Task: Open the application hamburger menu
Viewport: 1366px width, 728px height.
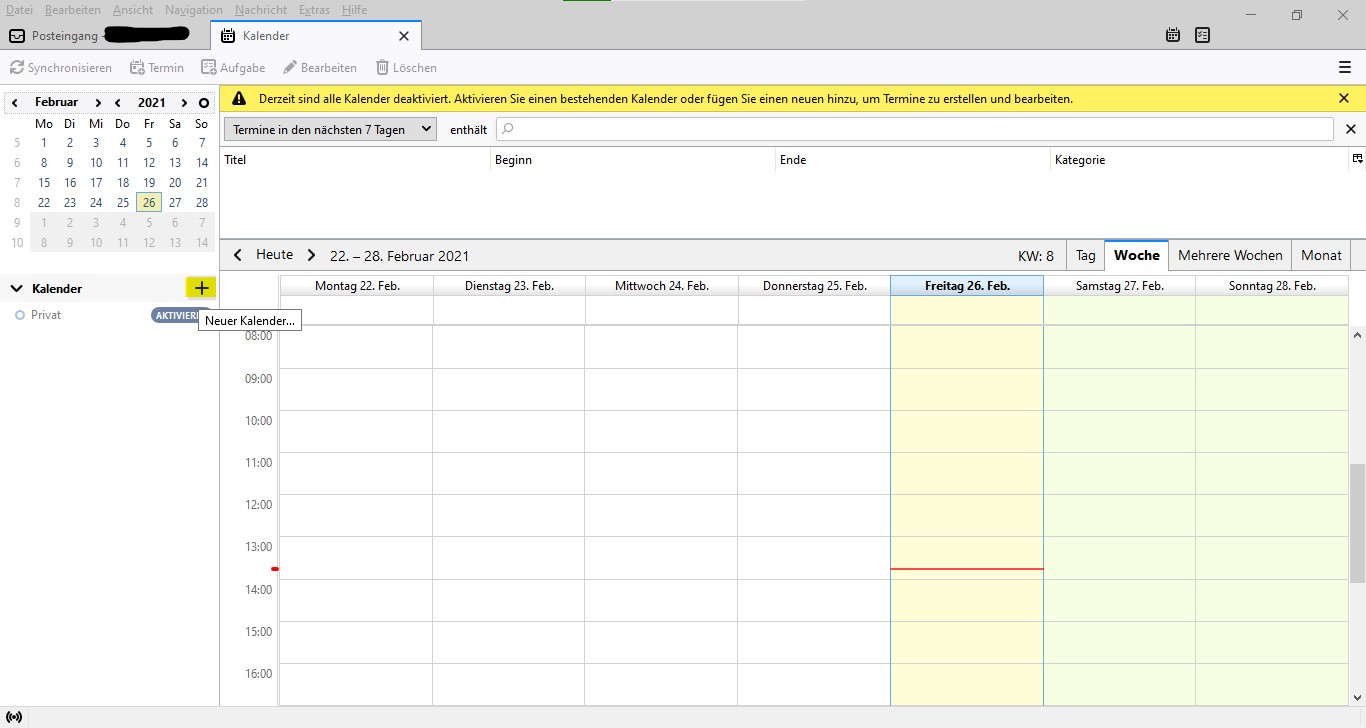Action: click(1345, 67)
